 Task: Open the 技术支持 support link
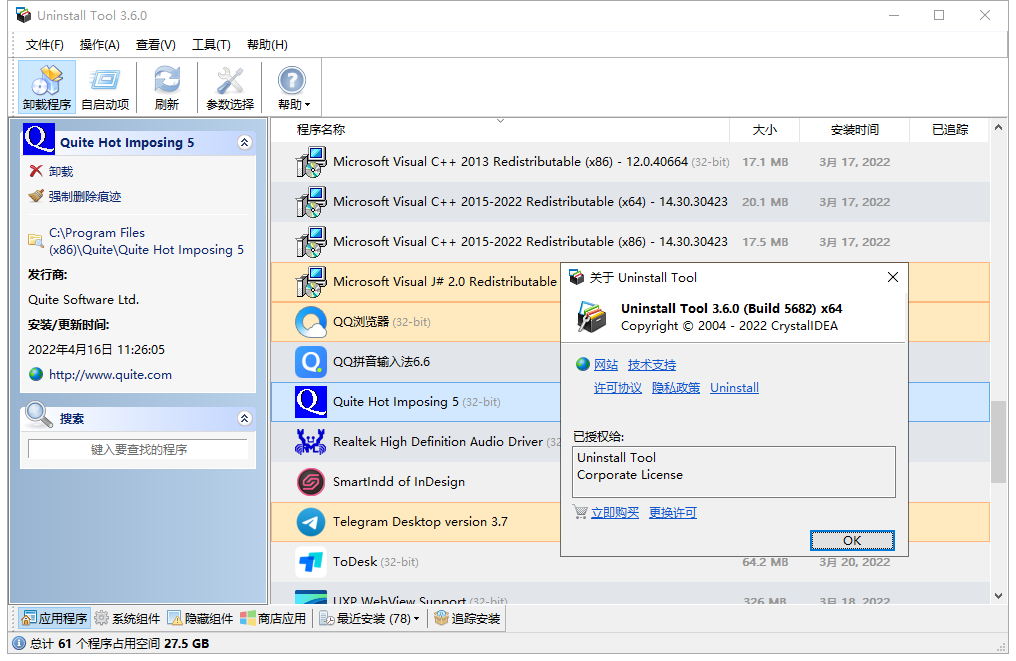coord(652,365)
